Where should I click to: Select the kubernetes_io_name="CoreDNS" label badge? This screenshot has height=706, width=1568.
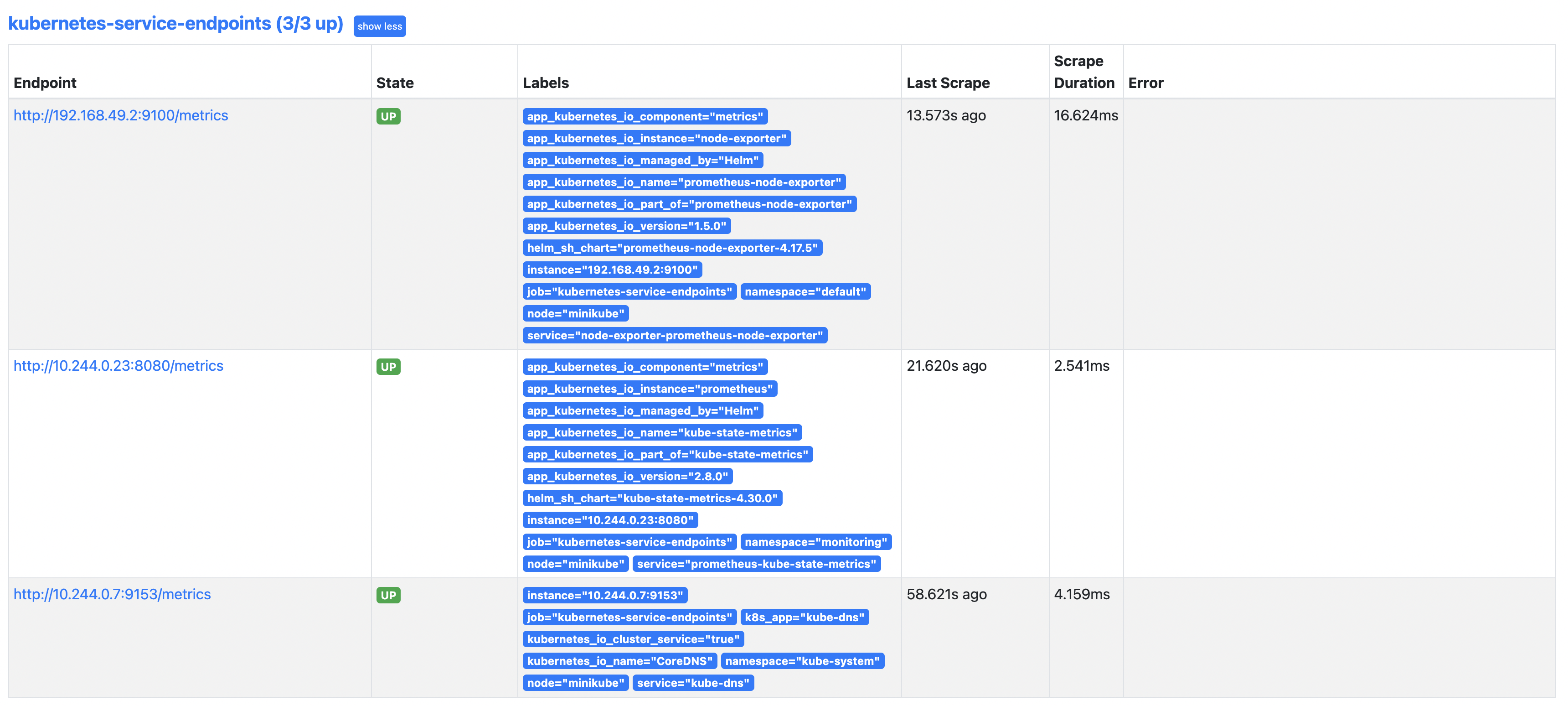(620, 660)
